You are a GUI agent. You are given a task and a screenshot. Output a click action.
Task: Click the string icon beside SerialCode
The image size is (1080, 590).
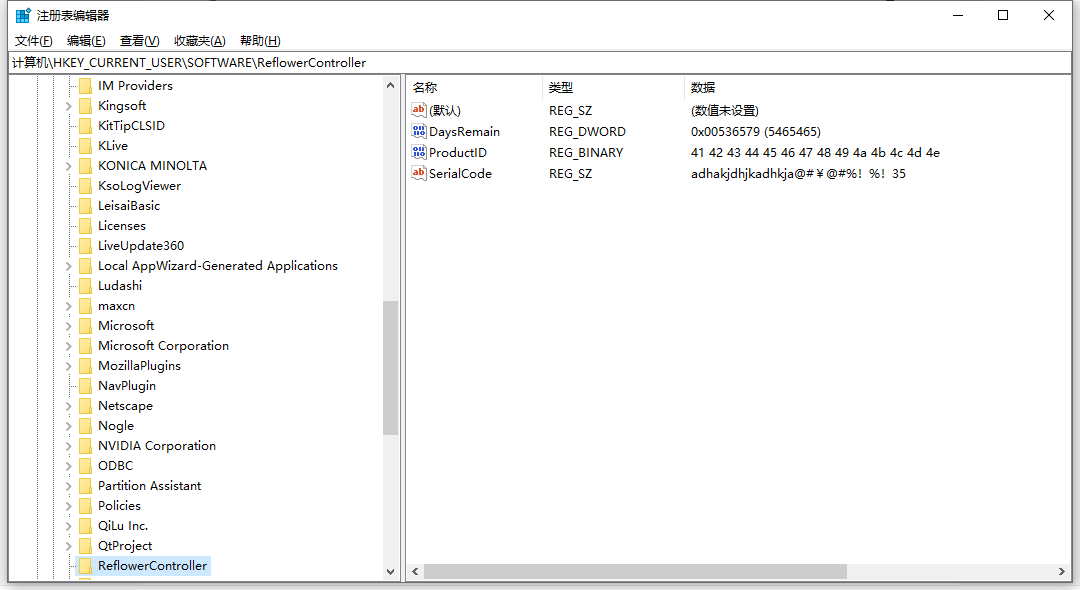tap(418, 173)
